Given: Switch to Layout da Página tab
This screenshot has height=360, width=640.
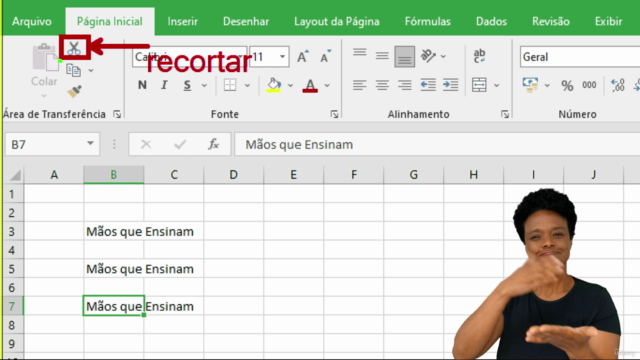Looking at the screenshot, I should pyautogui.click(x=337, y=21).
